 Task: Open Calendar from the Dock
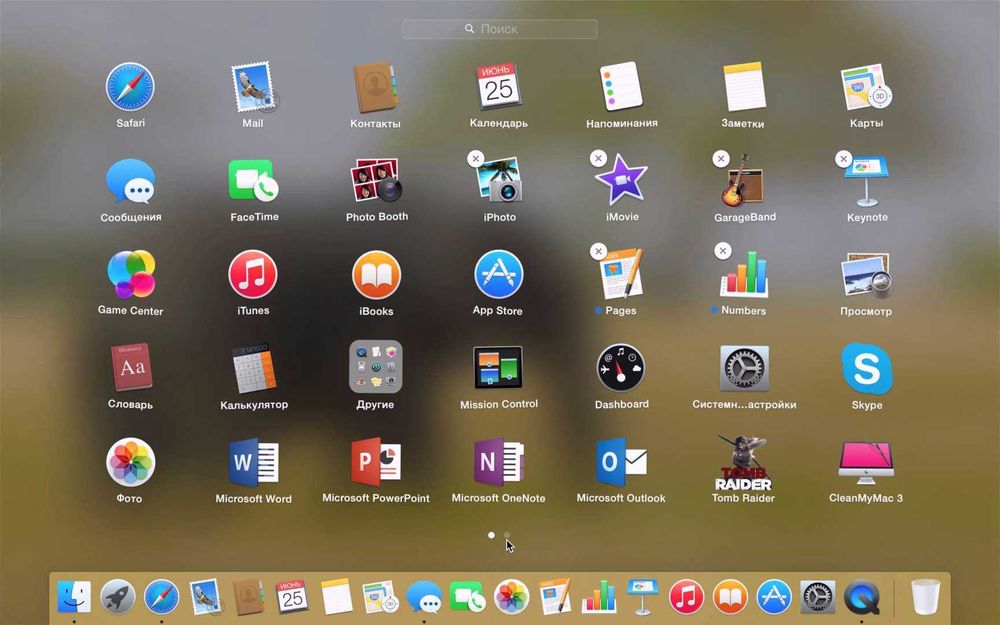pyautogui.click(x=293, y=597)
